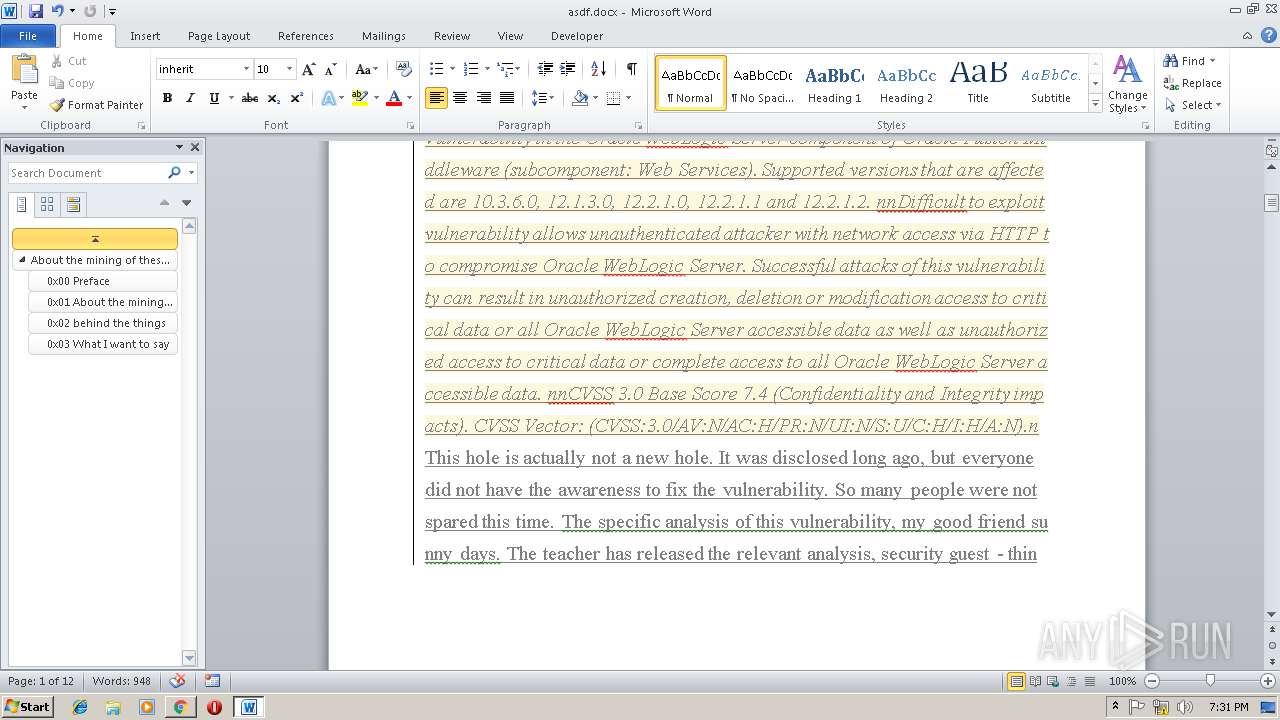Switch to the Developer tab

[577, 36]
